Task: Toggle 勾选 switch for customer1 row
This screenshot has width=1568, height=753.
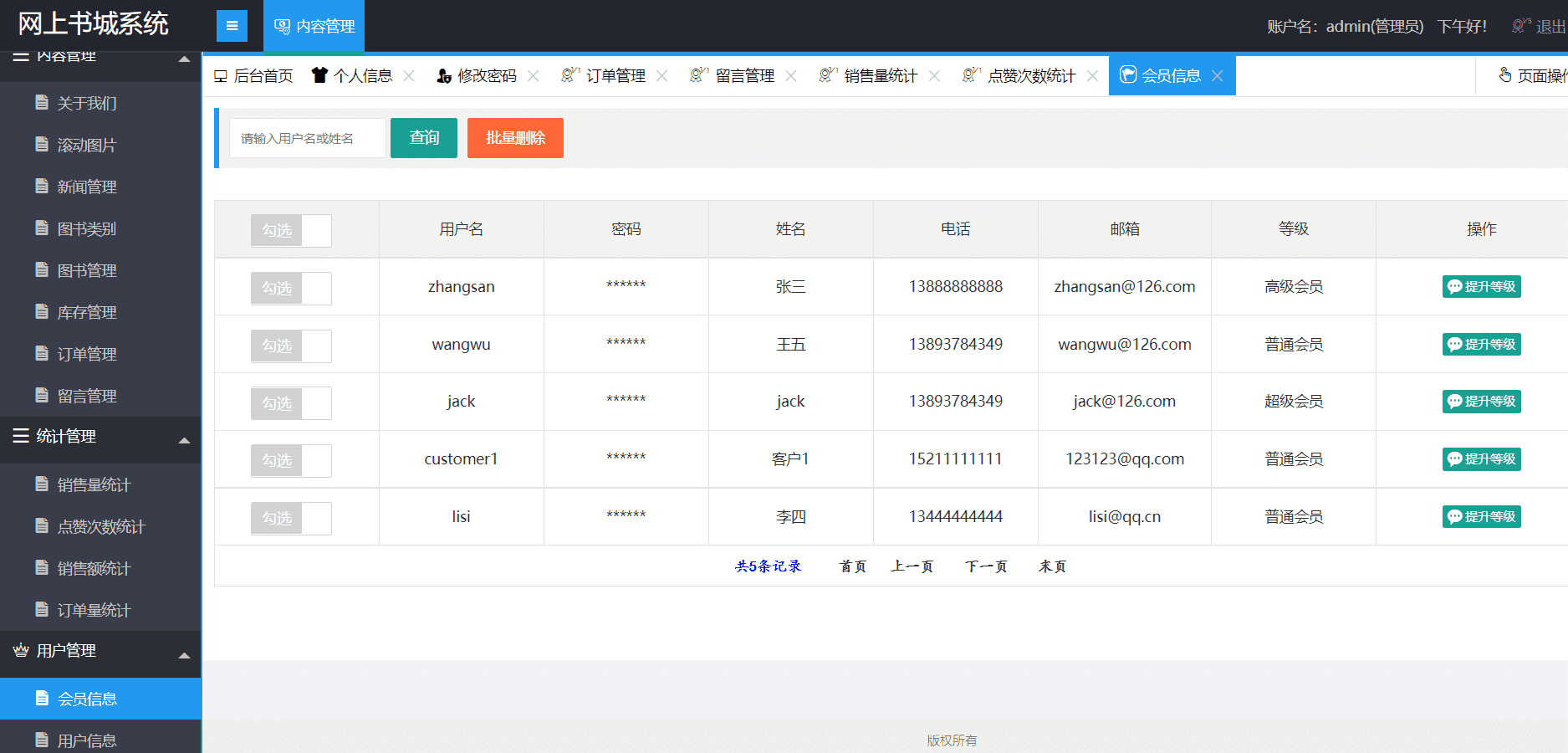Action: pyautogui.click(x=291, y=461)
